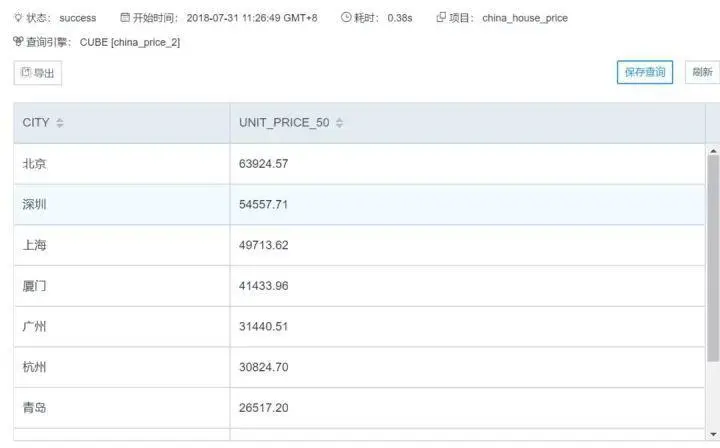Click the 刷新 refresh button

[702, 72]
